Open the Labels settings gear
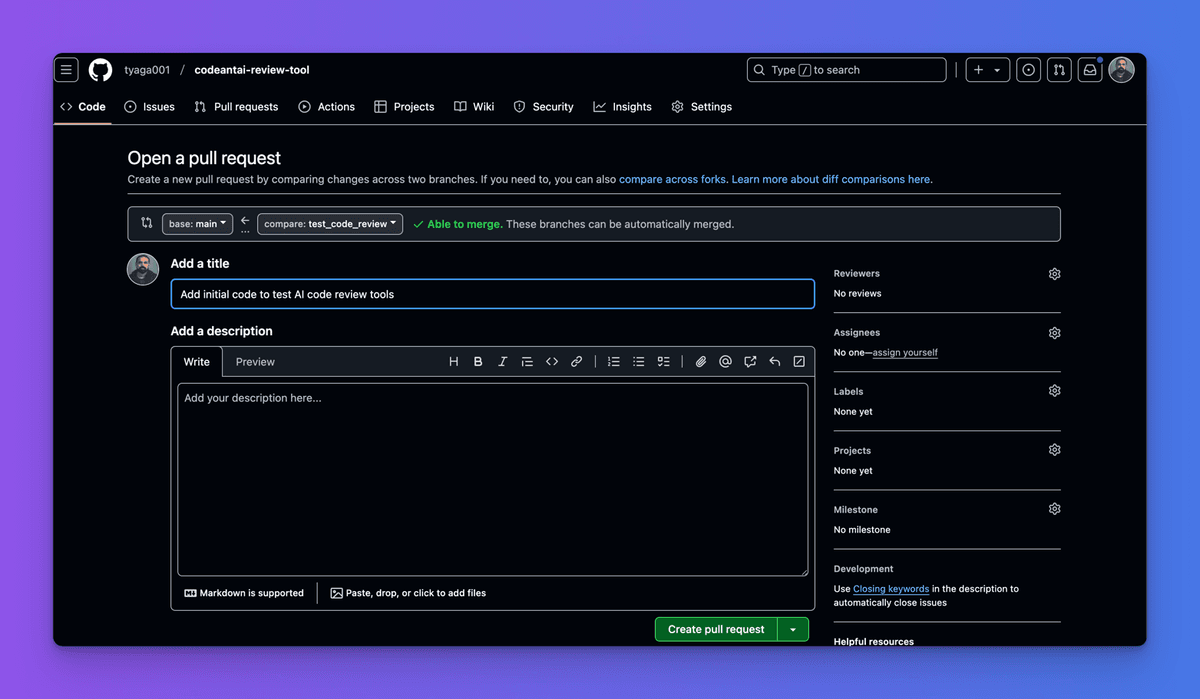This screenshot has height=699, width=1200. [x=1054, y=390]
